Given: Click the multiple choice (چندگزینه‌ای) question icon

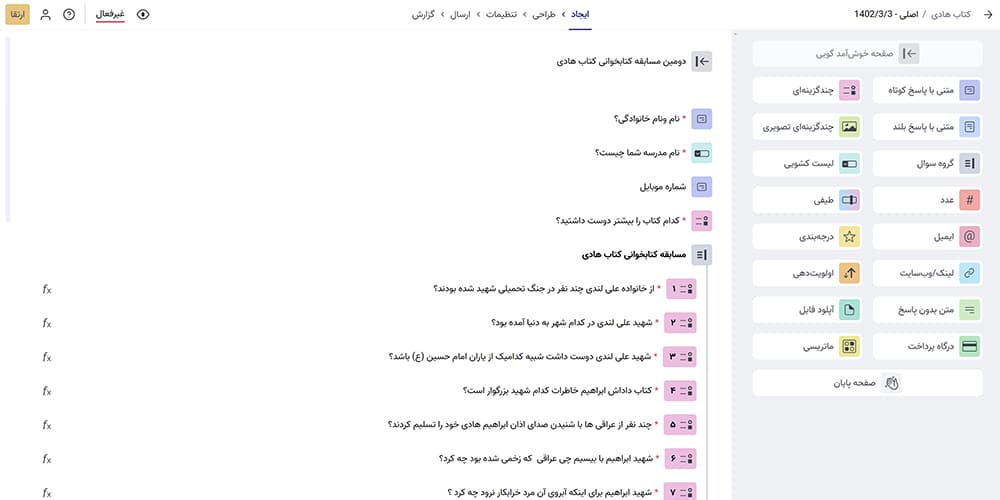Looking at the screenshot, I should point(849,91).
